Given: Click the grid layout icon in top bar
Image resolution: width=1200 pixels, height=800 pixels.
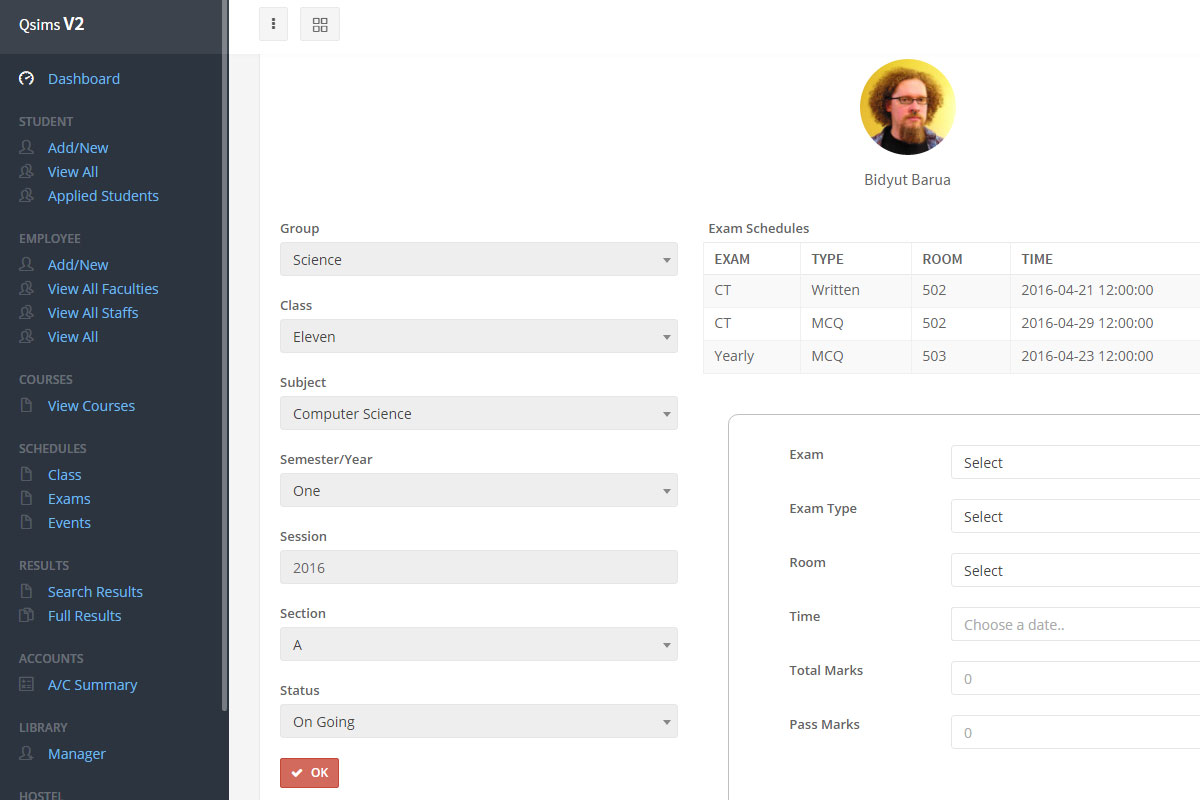Looking at the screenshot, I should click(x=320, y=24).
